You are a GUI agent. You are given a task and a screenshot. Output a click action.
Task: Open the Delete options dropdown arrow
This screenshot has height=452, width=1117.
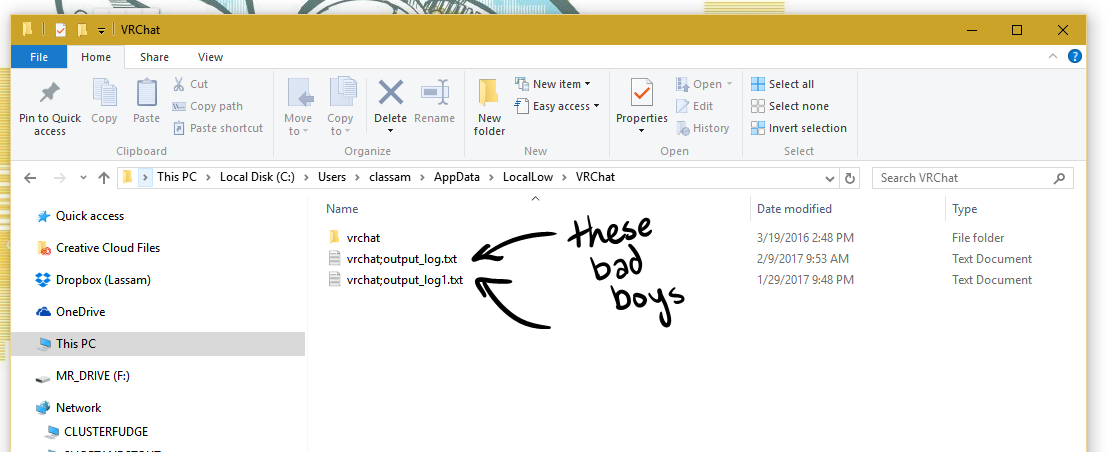390,130
